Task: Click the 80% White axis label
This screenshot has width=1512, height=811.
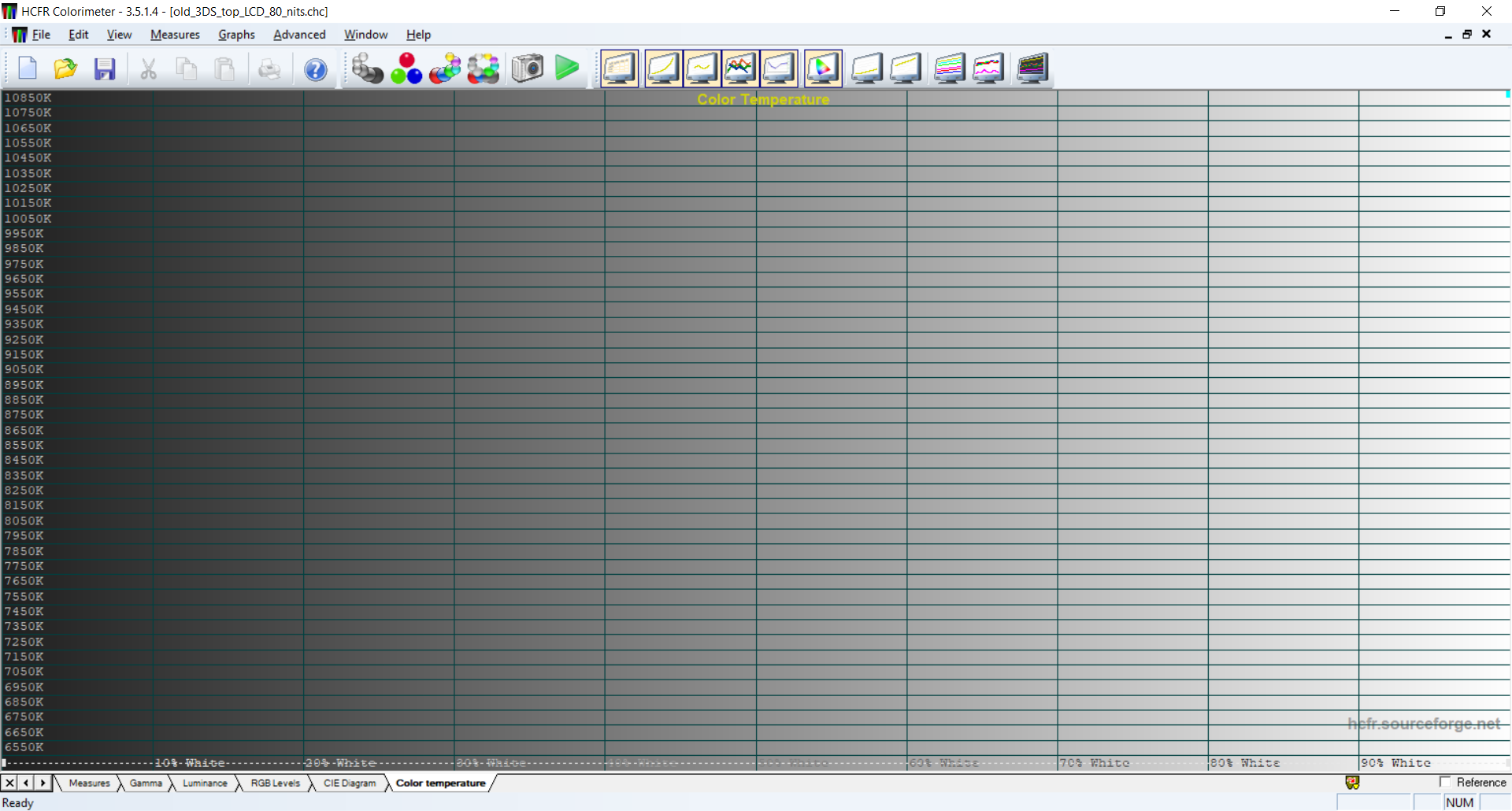Action: point(1245,763)
